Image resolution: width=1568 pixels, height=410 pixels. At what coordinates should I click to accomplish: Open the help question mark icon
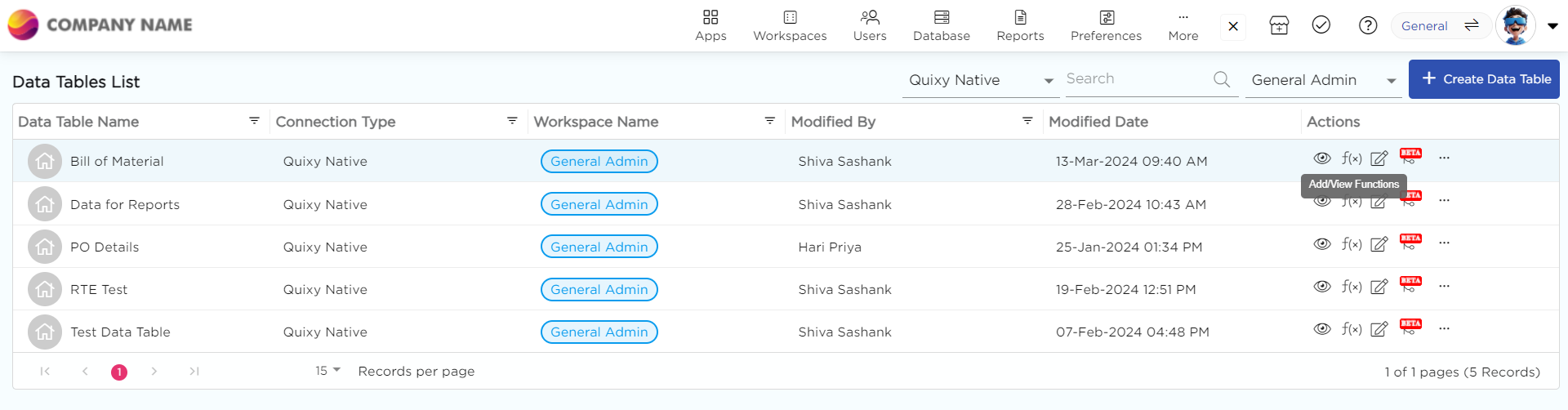pyautogui.click(x=1368, y=26)
